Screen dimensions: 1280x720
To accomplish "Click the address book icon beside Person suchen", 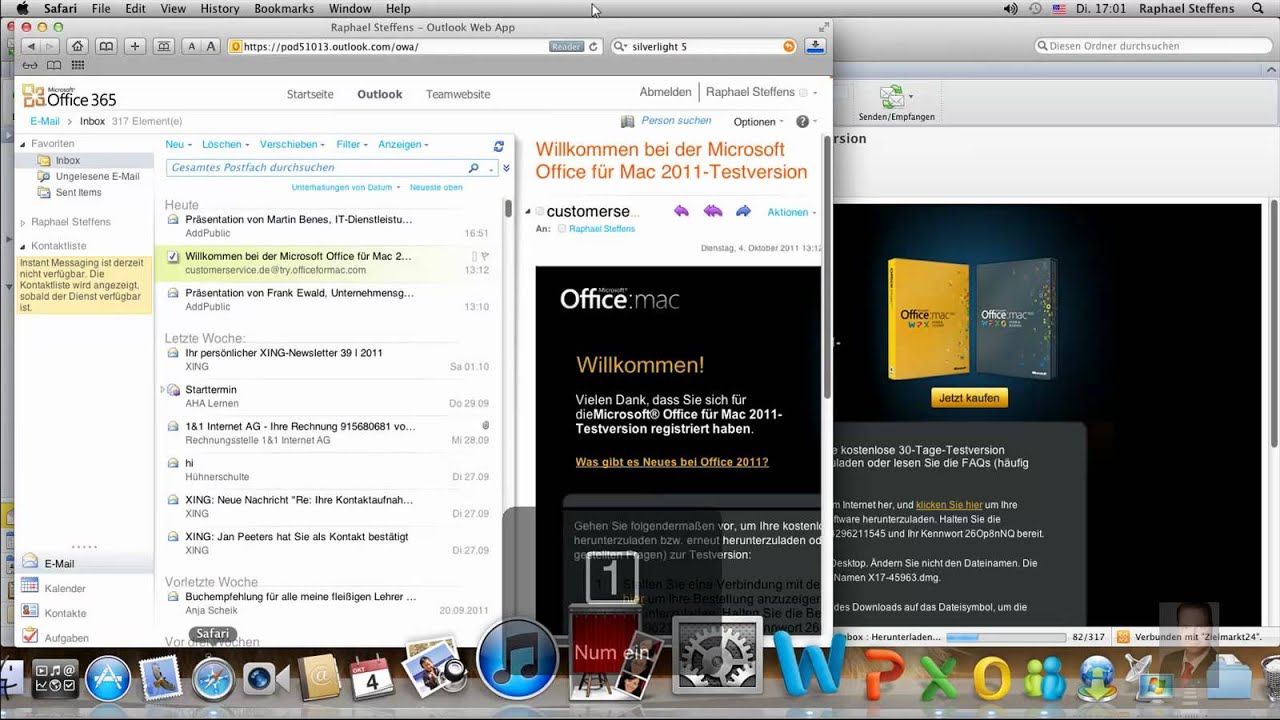I will [628, 121].
